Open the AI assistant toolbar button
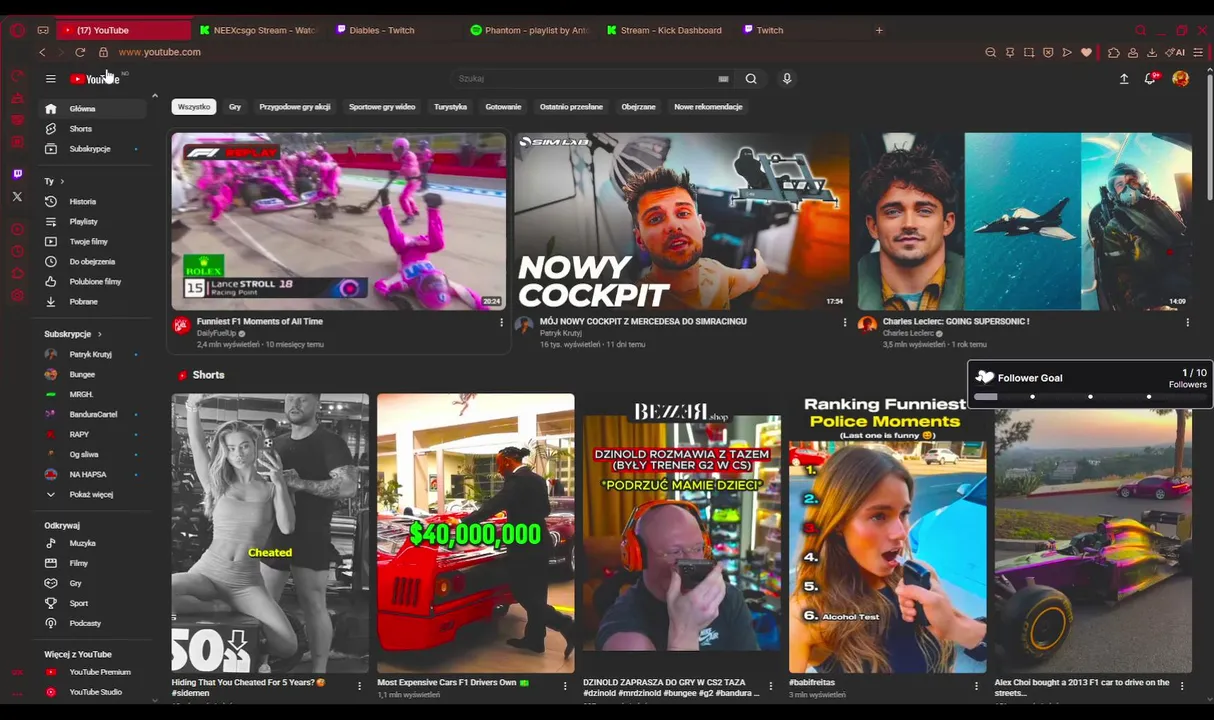Screen dimensions: 1214x720 (x=1175, y=52)
